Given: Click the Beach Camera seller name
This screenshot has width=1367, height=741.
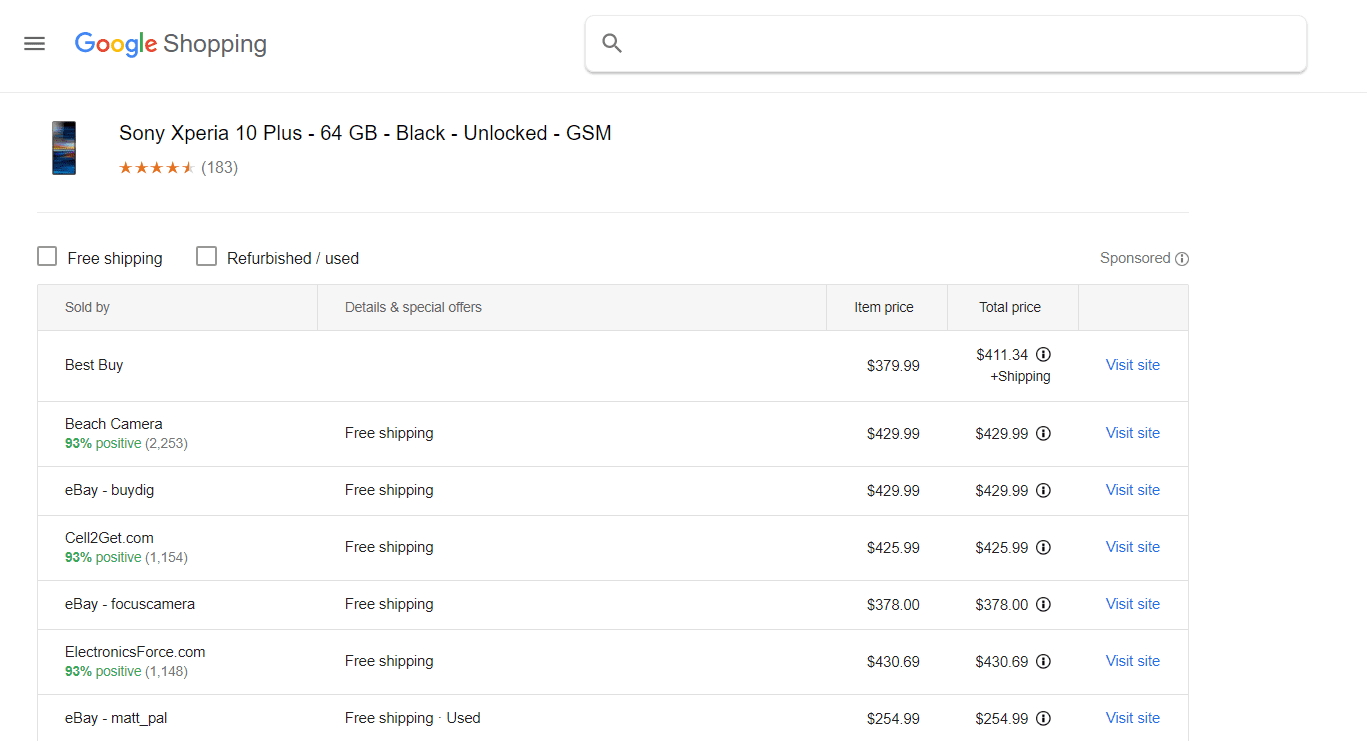Looking at the screenshot, I should click(x=113, y=424).
